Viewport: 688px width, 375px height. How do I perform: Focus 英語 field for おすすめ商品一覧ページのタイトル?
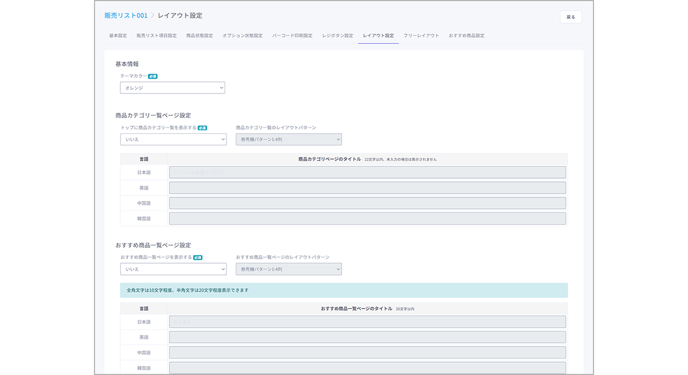click(368, 337)
